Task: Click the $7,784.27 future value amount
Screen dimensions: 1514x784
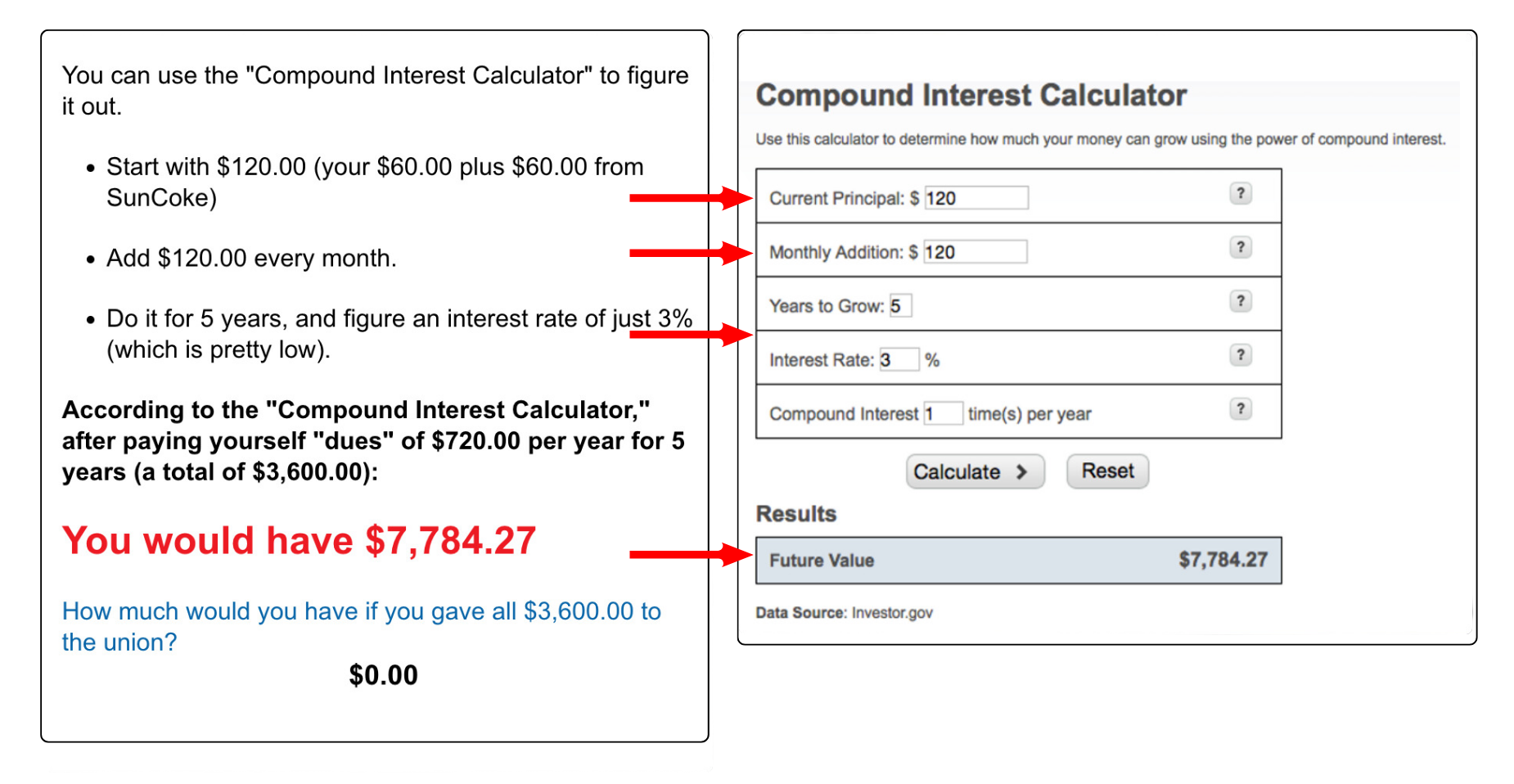Action: tap(1223, 561)
